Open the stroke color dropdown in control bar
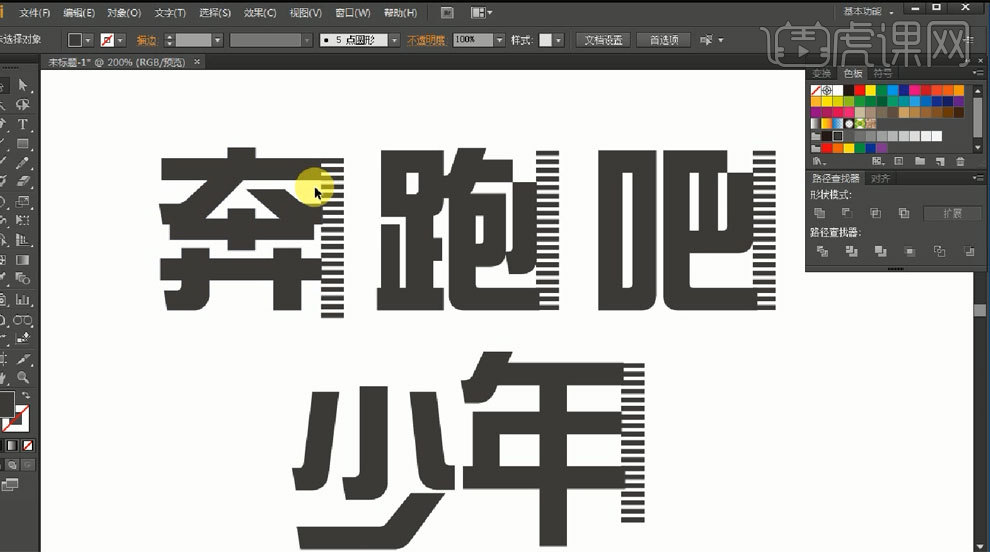This screenshot has height=552, width=990. [121, 40]
